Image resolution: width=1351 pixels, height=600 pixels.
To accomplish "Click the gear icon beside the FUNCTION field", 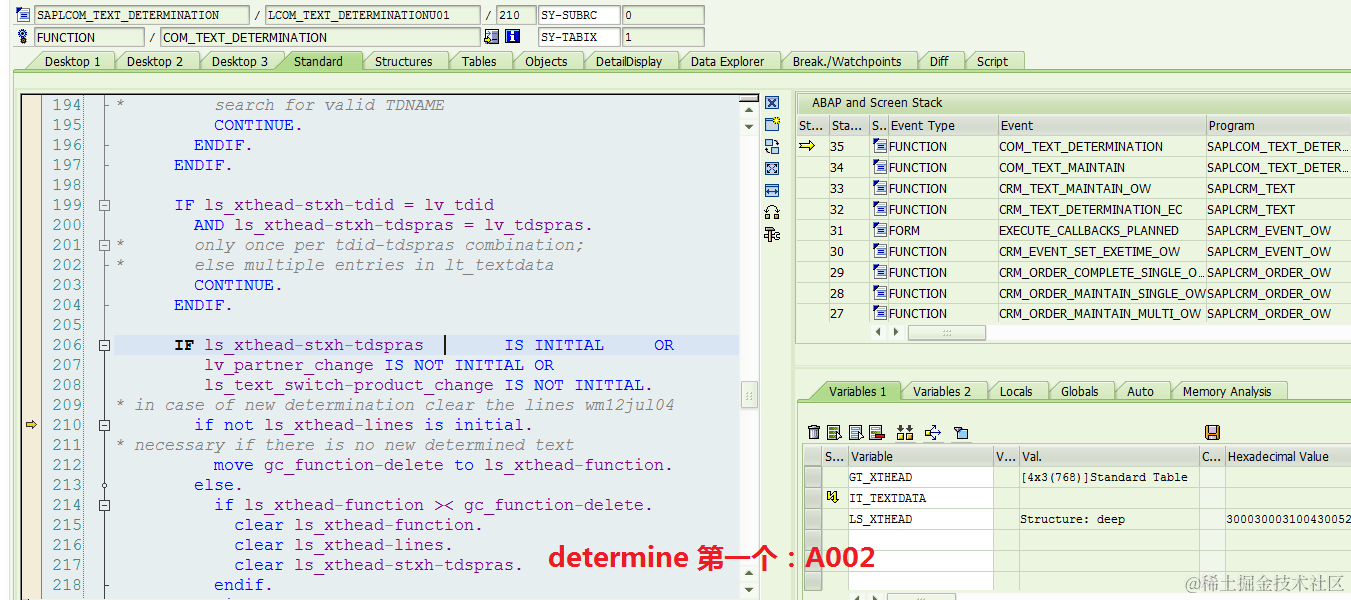I will (23, 37).
